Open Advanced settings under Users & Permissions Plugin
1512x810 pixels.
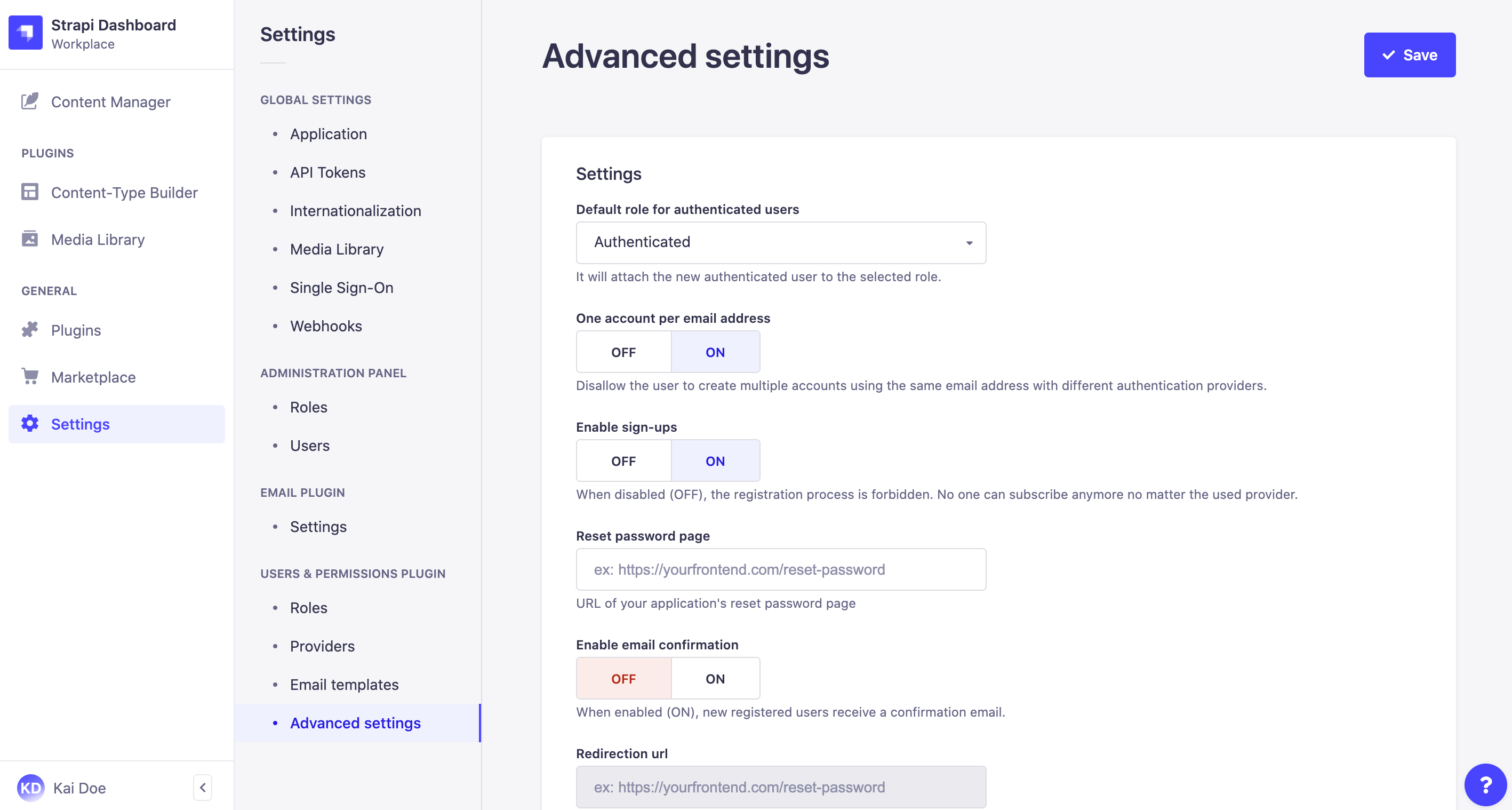tap(354, 722)
